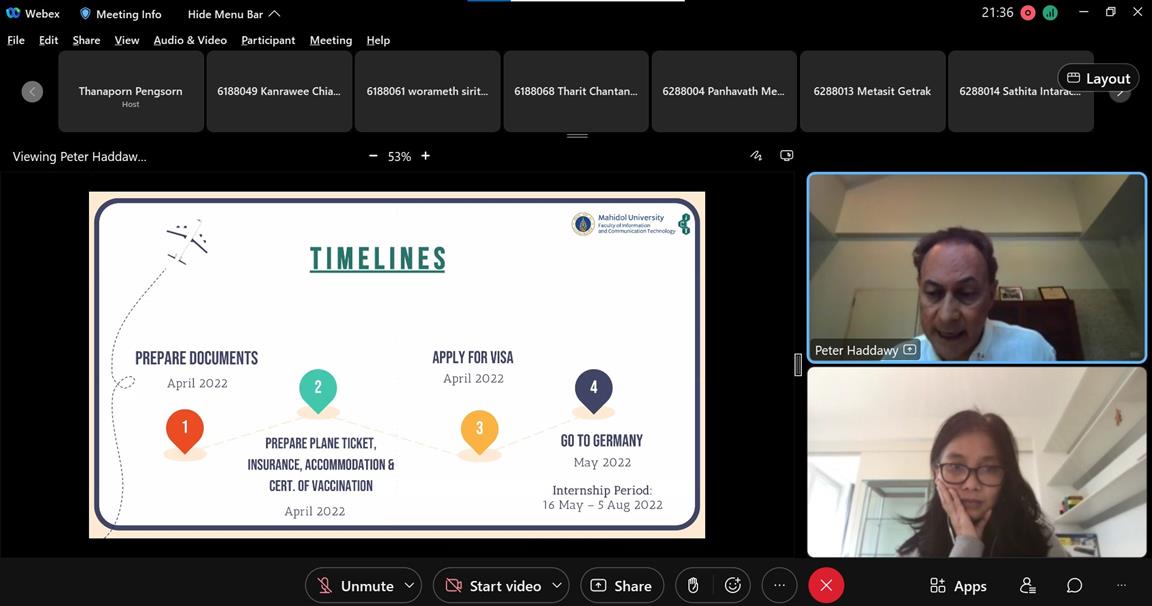The image size is (1152, 606).
Task: Turn on camera with Start video
Action: [x=492, y=586]
